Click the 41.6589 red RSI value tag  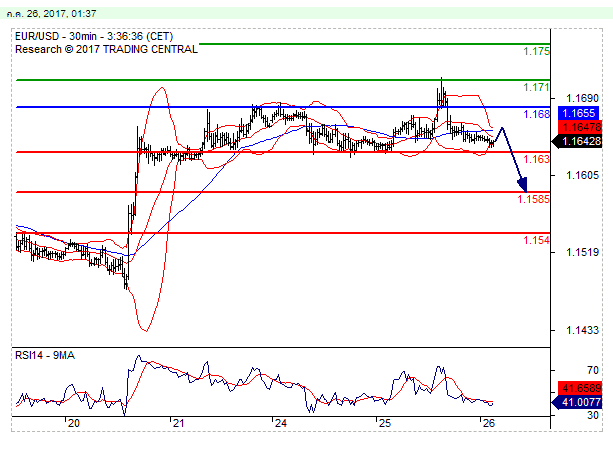point(581,387)
